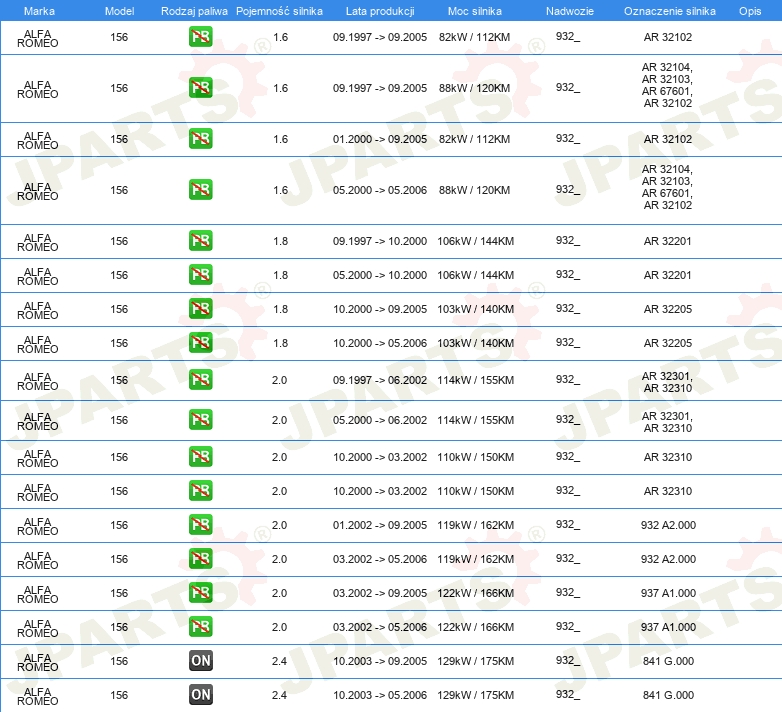Click the Marka column header
This screenshot has width=782, height=712.
pos(39,11)
